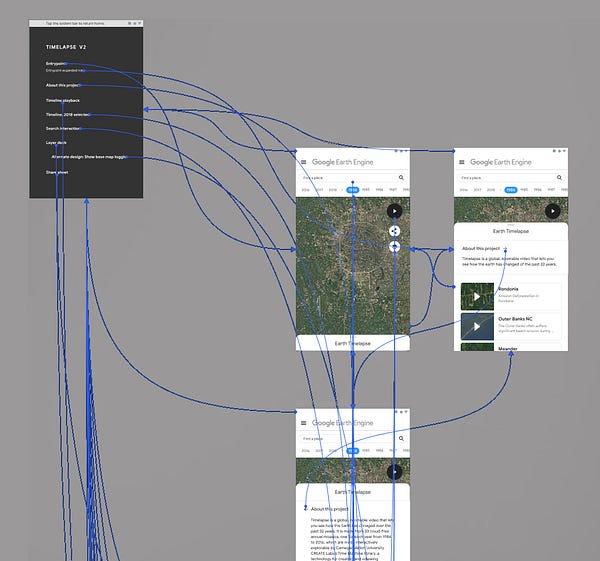Open Search interaction link
The width and height of the screenshot is (600, 561).
pyautogui.click(x=63, y=129)
